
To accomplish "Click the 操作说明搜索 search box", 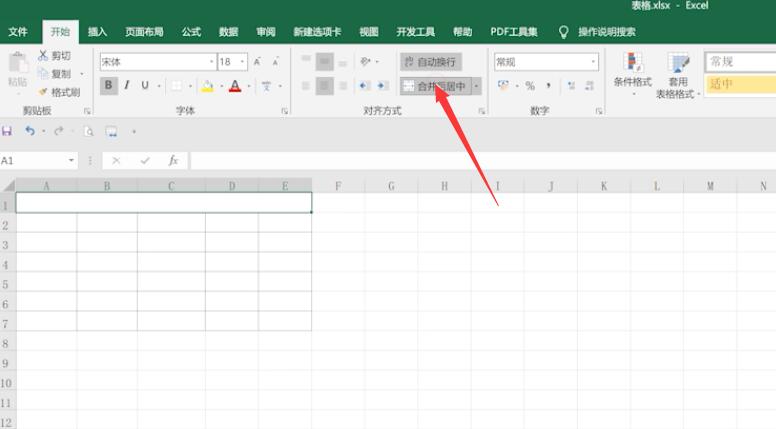I will (607, 32).
